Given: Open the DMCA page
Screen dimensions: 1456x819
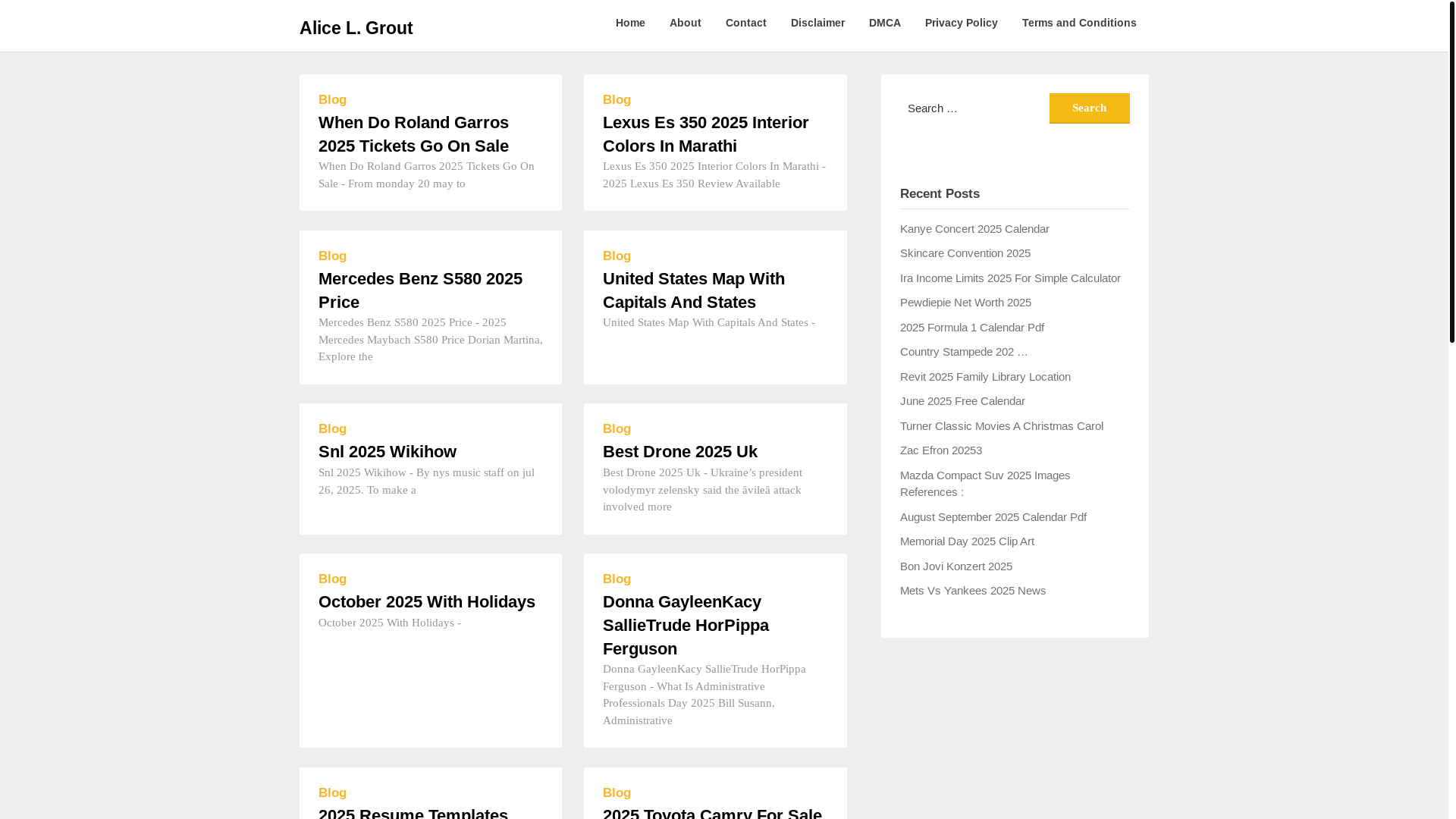Looking at the screenshot, I should pos(884,23).
